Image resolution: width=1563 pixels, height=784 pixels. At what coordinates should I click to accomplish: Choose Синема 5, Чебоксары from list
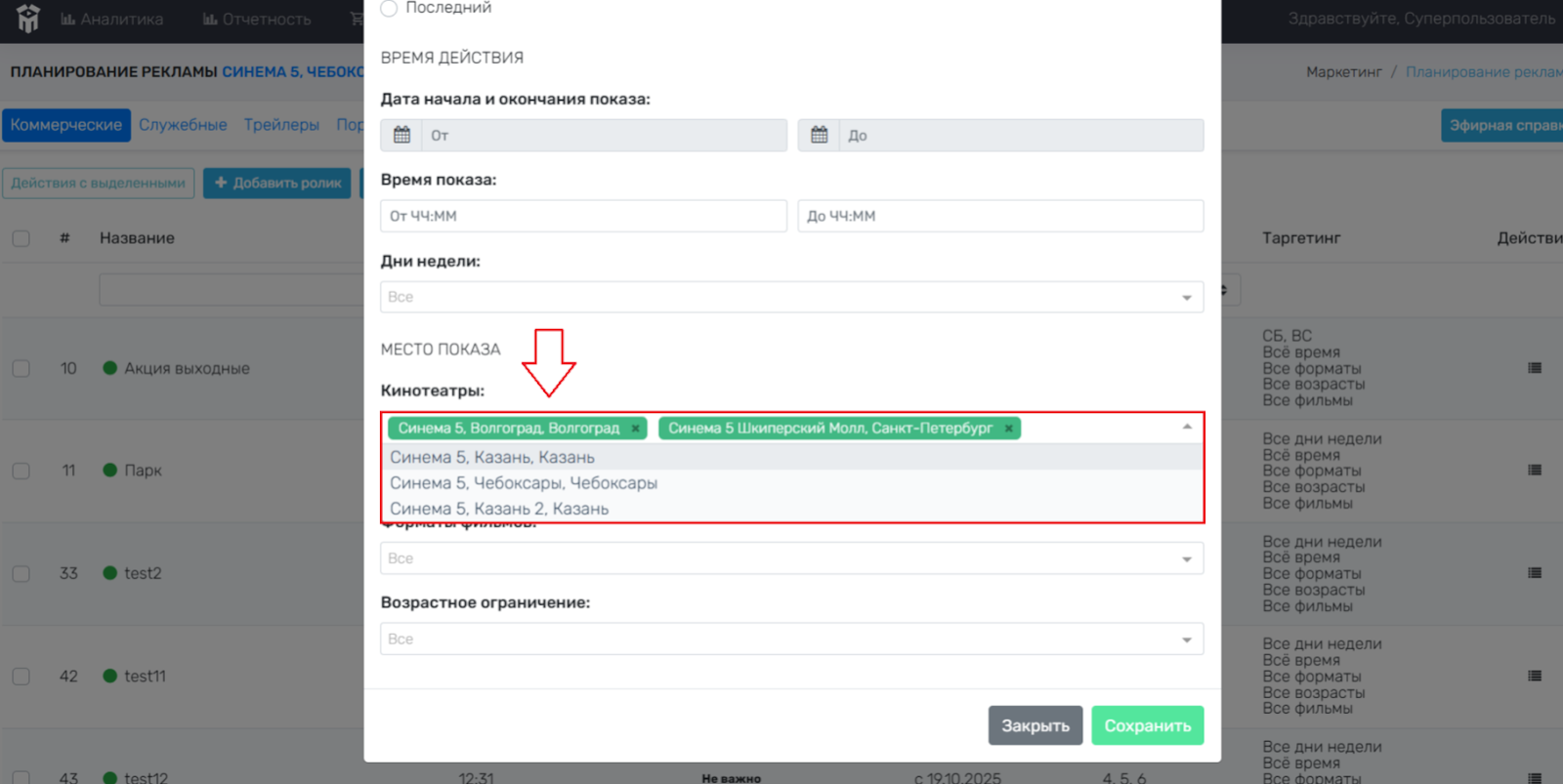(x=524, y=483)
